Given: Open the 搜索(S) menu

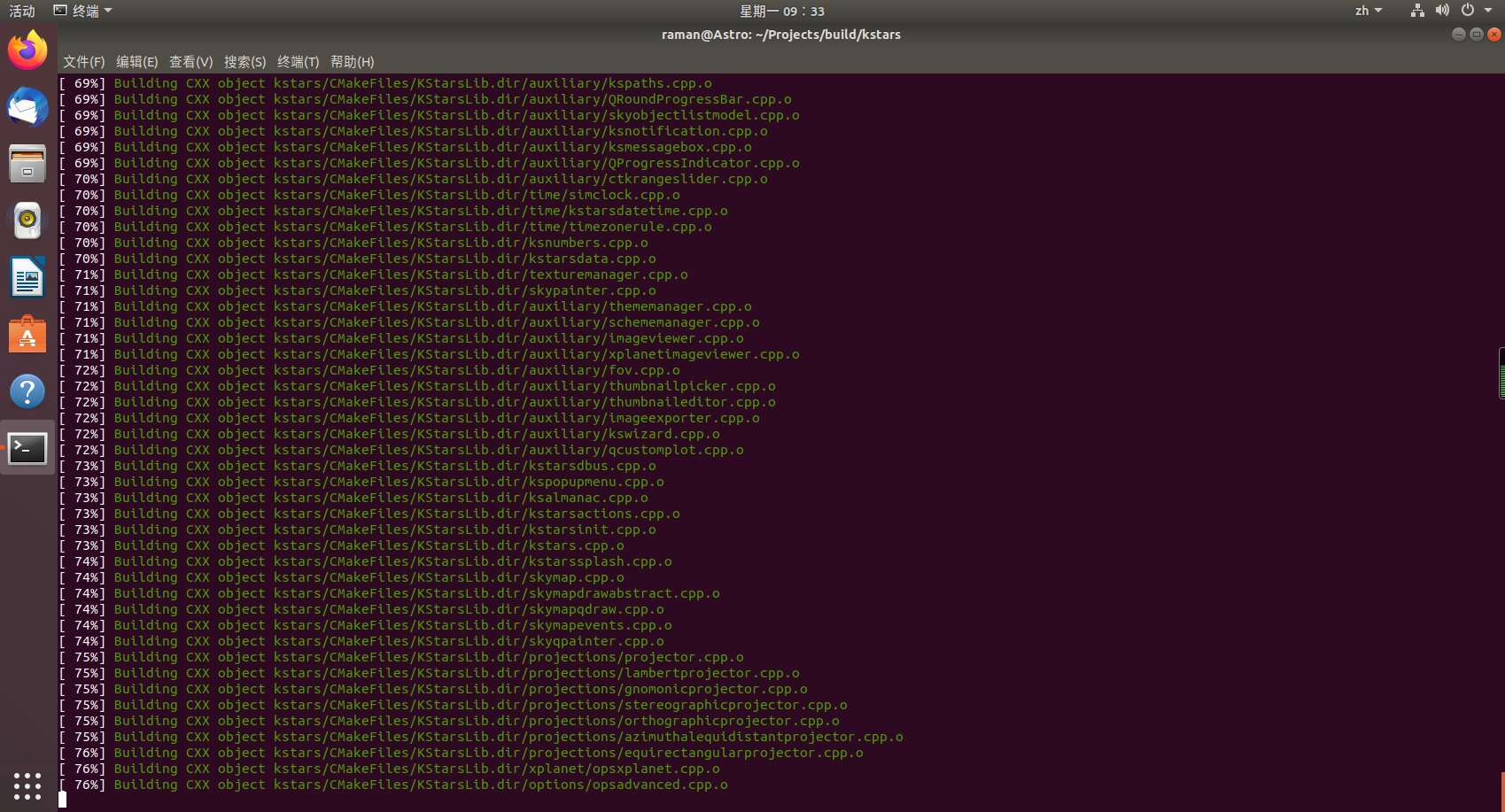Looking at the screenshot, I should (x=244, y=62).
